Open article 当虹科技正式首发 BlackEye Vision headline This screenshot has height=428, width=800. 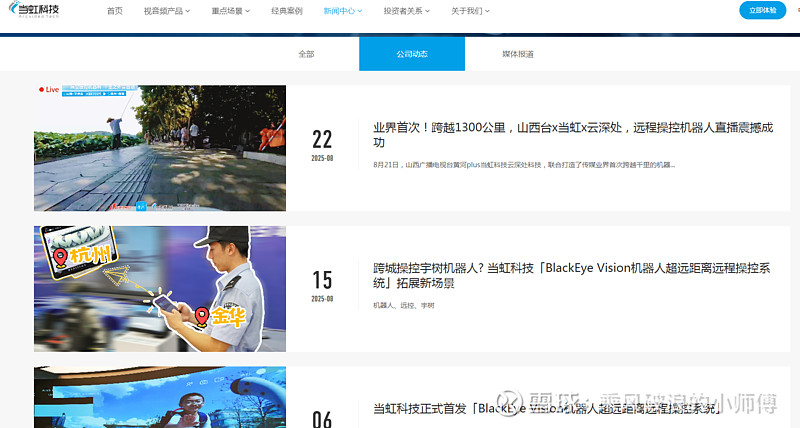tap(547, 408)
